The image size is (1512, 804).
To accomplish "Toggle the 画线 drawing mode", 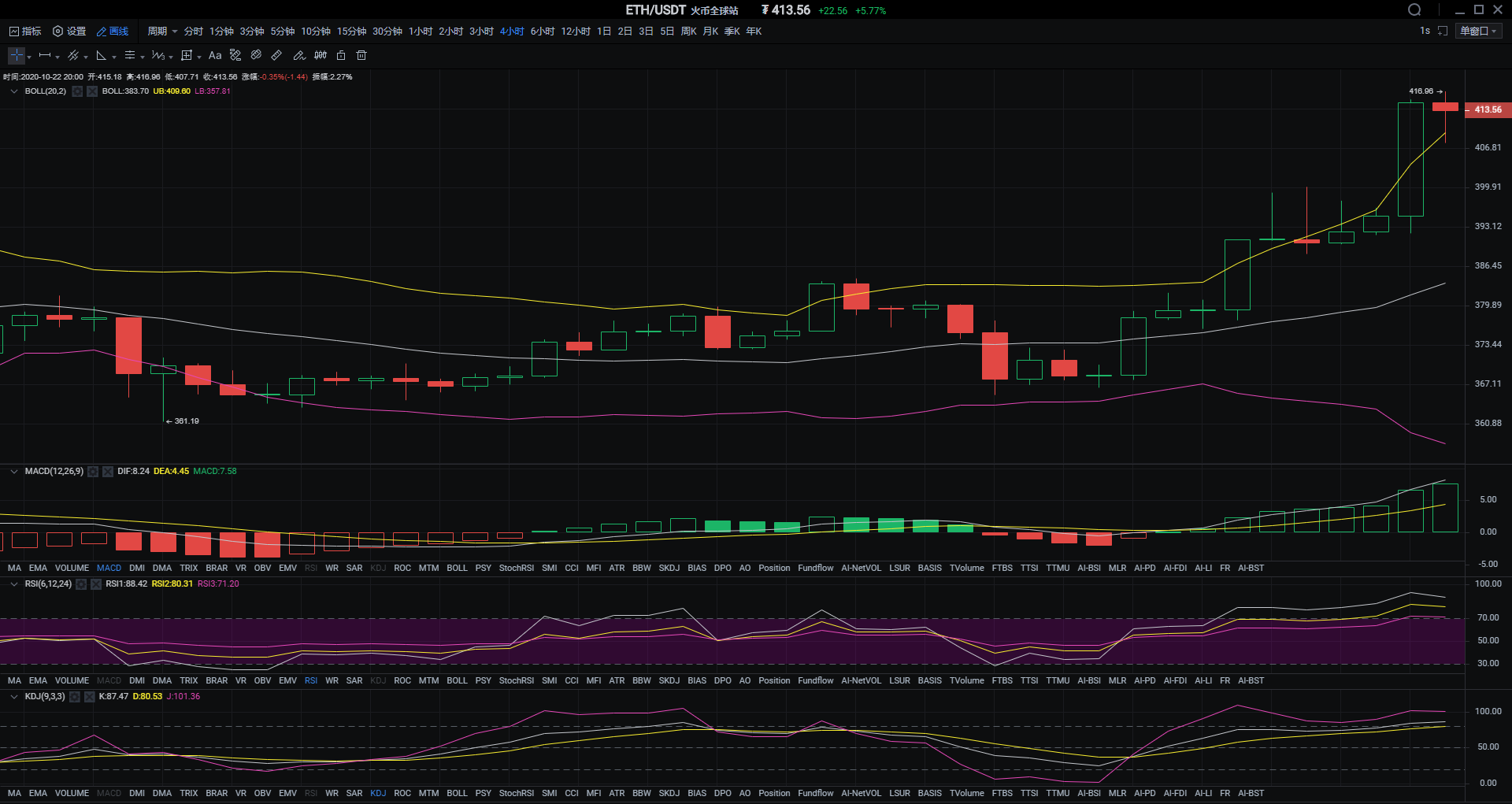I will pyautogui.click(x=113, y=31).
